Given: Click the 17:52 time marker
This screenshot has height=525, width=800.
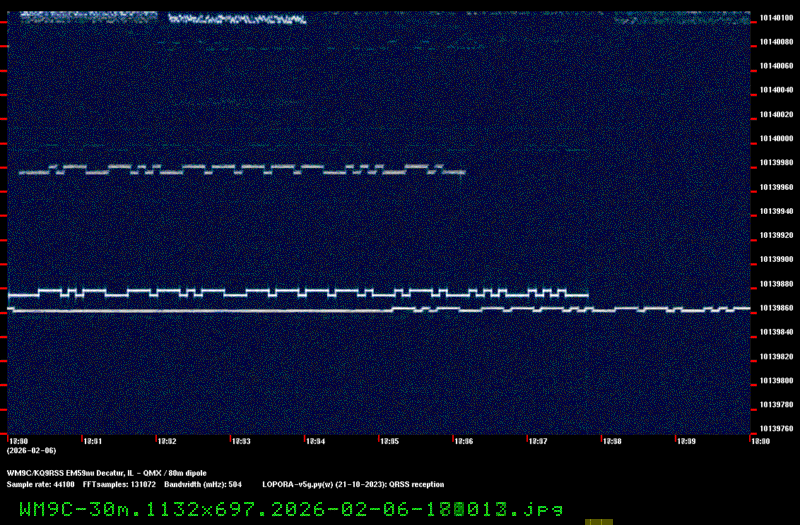Looking at the screenshot, I should click(167, 440).
